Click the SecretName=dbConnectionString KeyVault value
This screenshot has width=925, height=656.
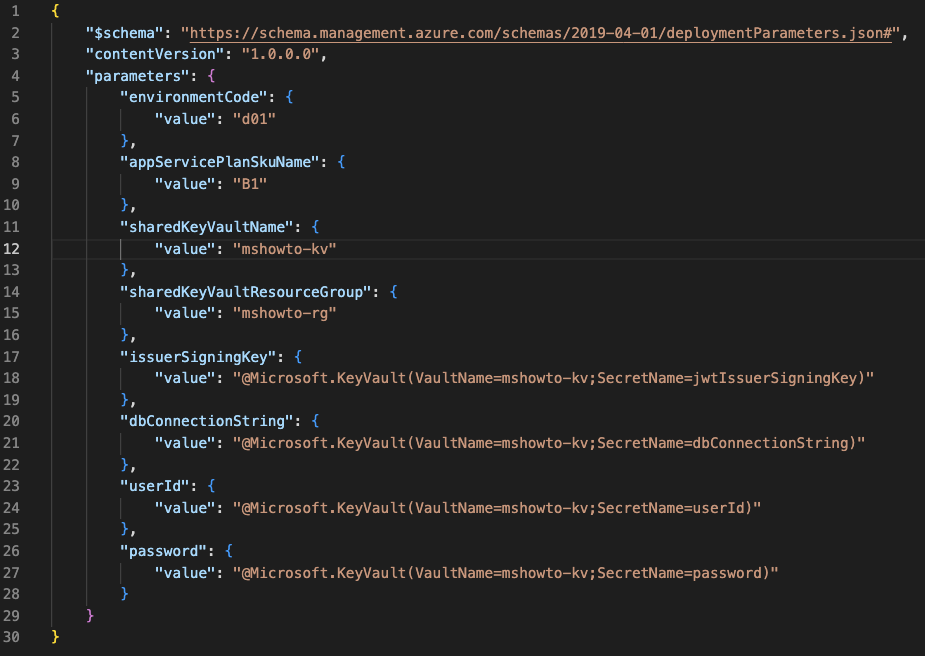click(x=549, y=443)
